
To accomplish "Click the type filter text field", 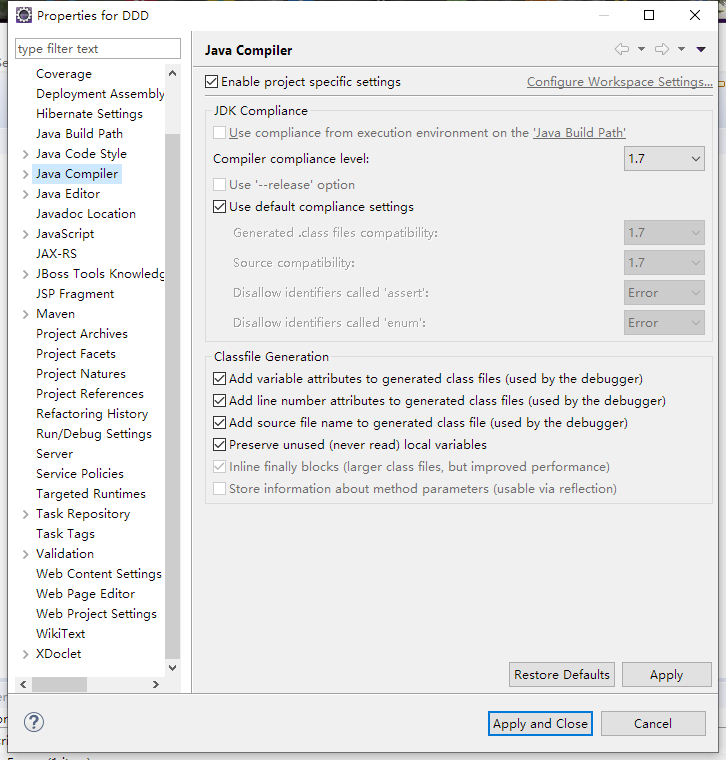I will pos(98,49).
